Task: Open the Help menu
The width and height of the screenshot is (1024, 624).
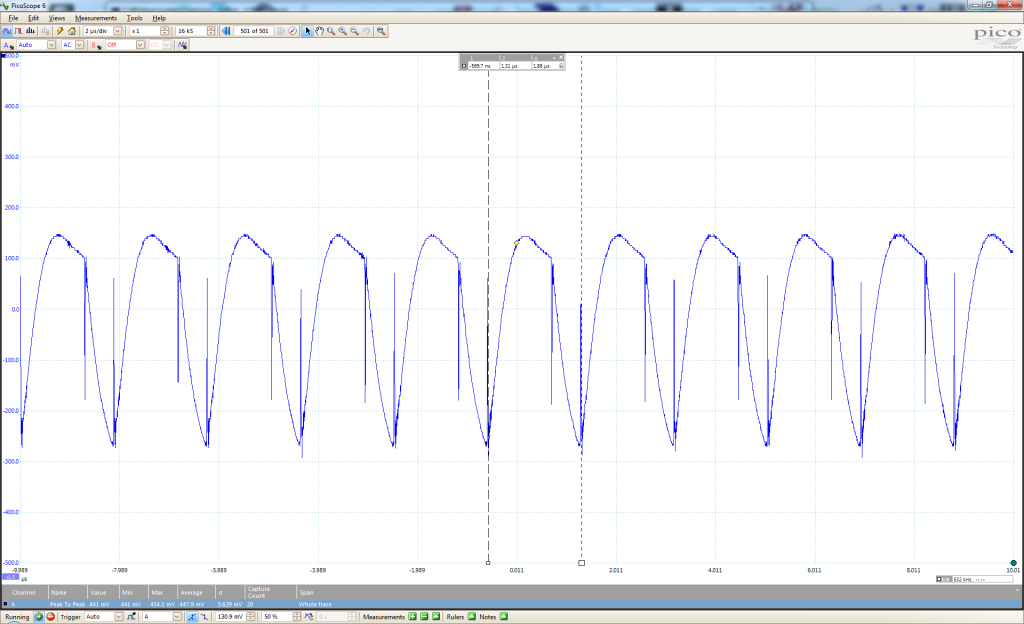Action: 159,18
